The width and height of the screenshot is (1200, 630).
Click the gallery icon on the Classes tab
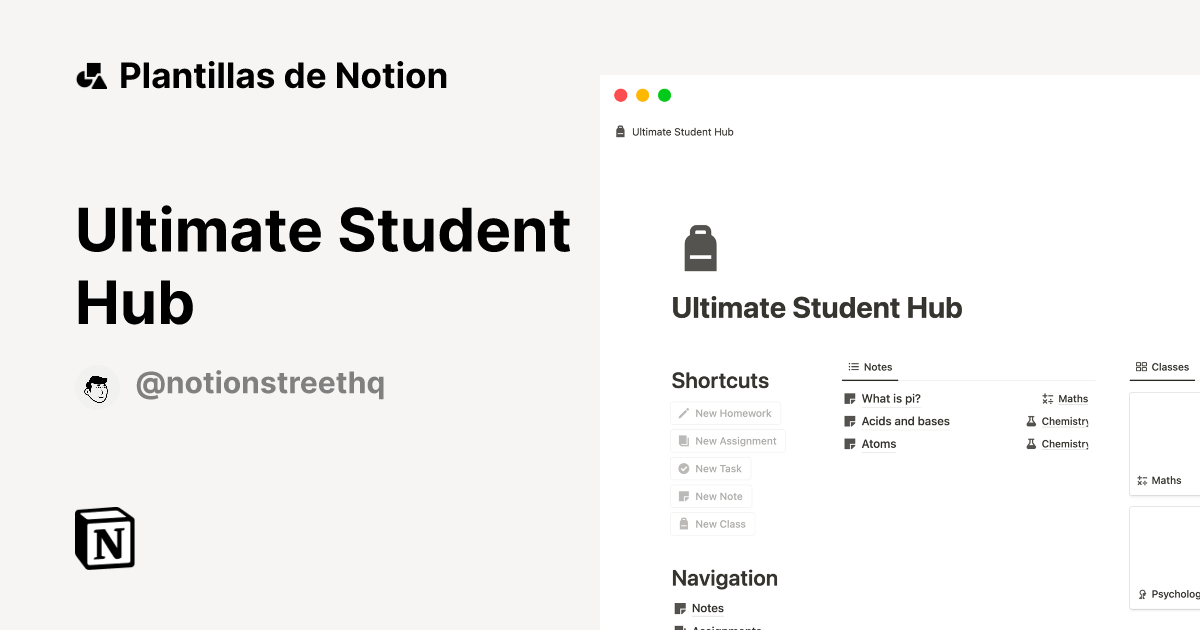[x=1141, y=366]
